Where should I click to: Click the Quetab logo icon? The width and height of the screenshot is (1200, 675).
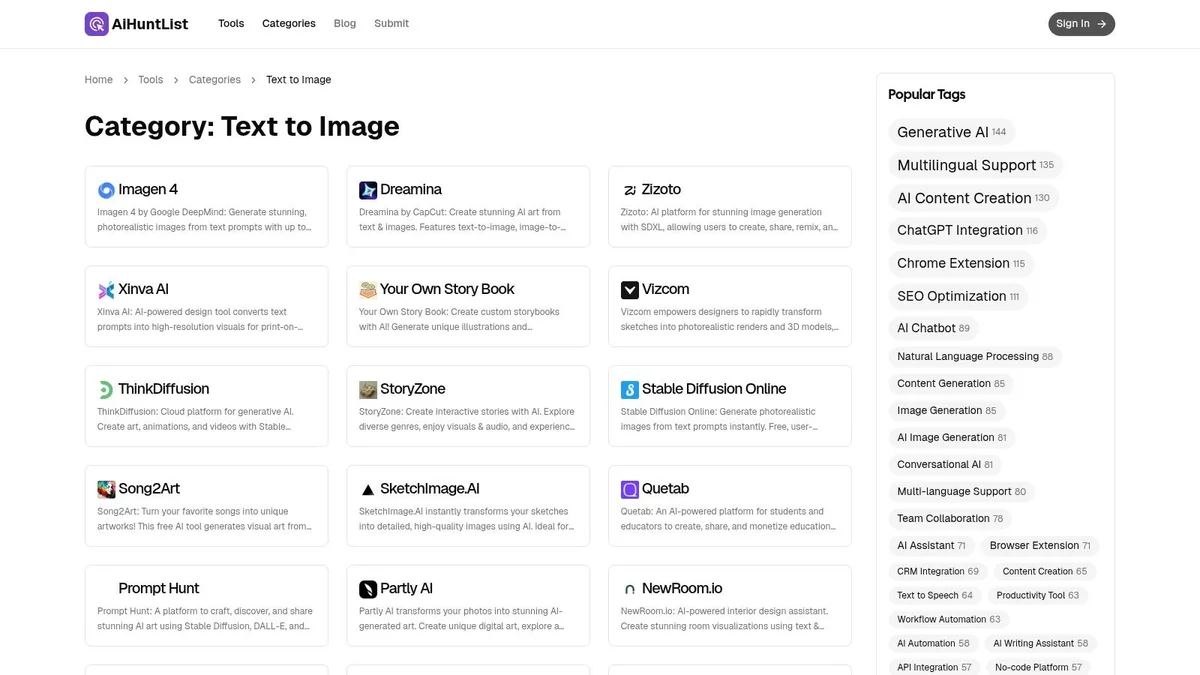click(630, 489)
